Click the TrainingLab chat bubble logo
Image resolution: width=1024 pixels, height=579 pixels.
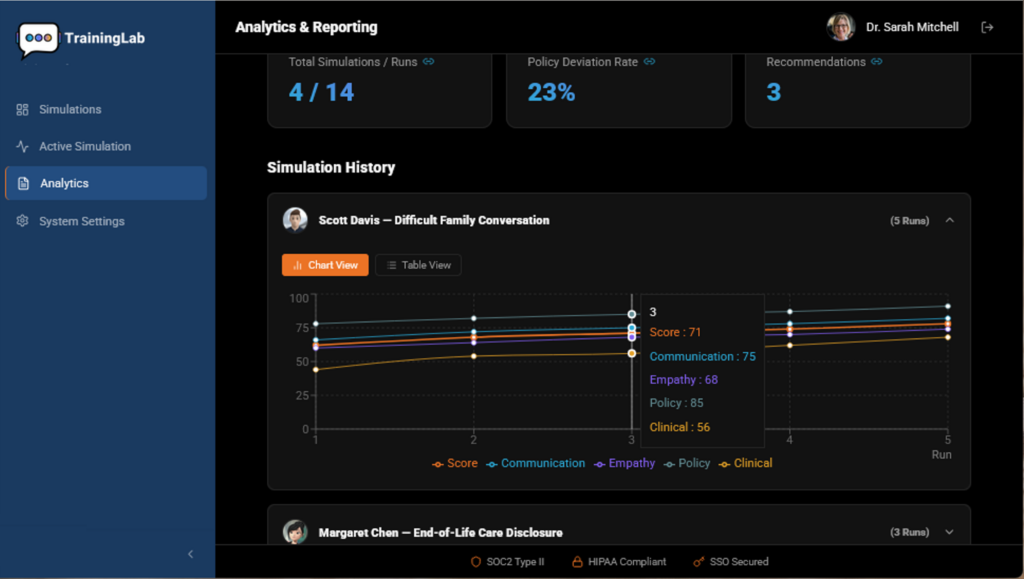pos(38,39)
